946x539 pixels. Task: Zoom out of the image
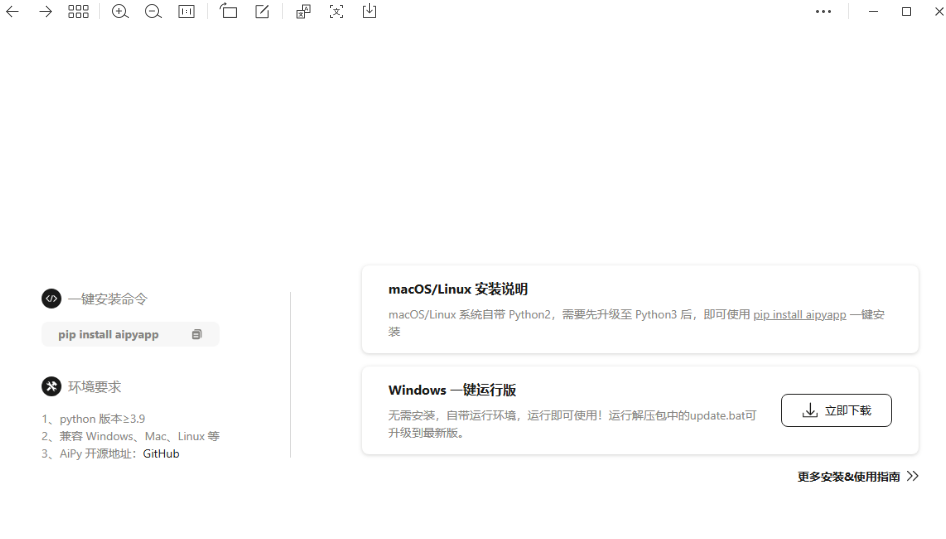point(153,12)
